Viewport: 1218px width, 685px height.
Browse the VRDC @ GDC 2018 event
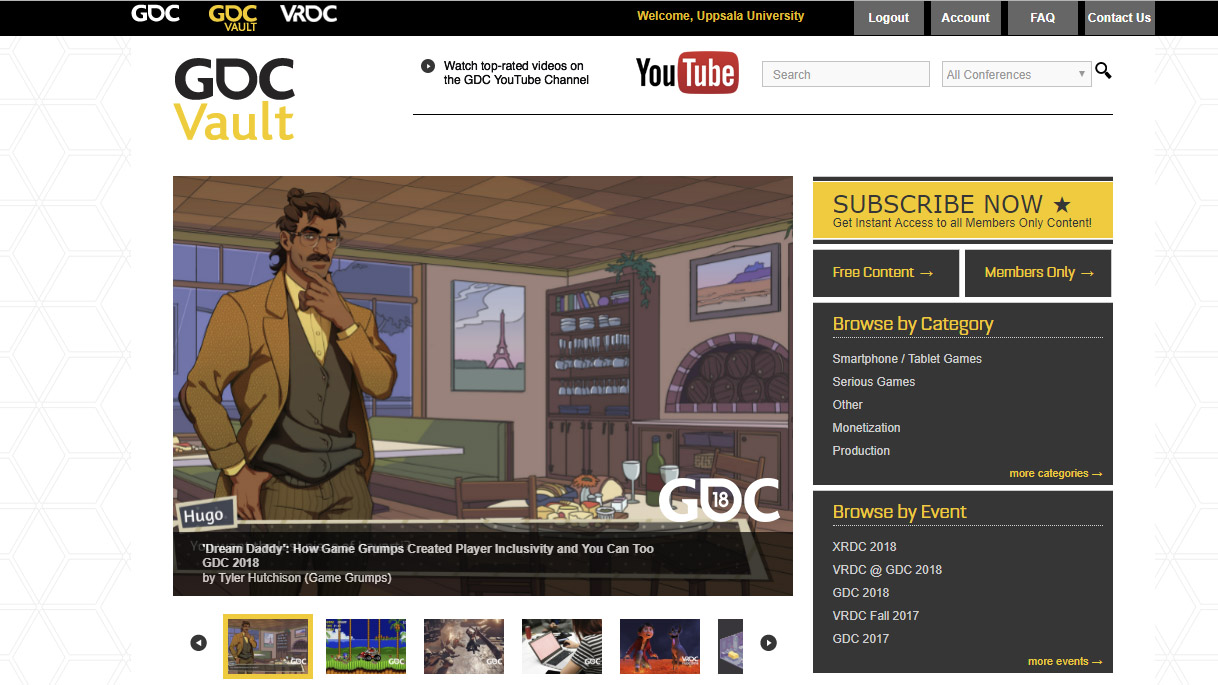click(x=887, y=570)
